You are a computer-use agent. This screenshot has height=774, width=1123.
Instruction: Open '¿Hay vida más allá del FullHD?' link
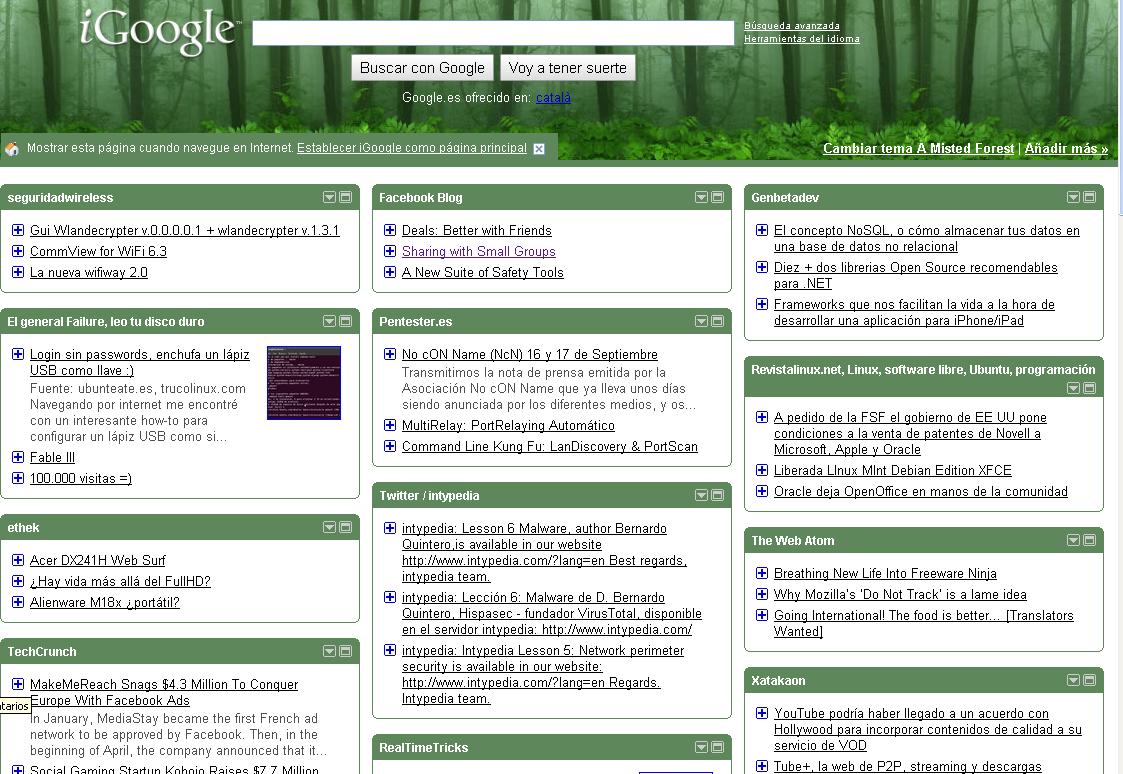click(x=120, y=581)
